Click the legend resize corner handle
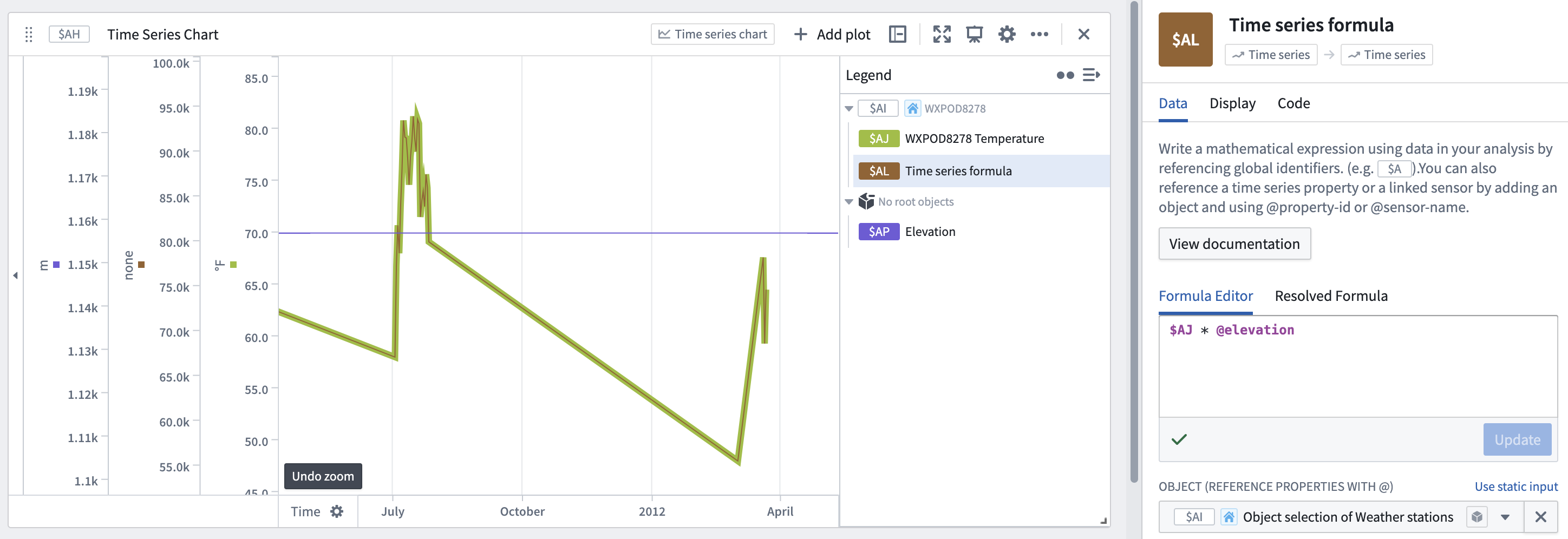 (x=1103, y=521)
